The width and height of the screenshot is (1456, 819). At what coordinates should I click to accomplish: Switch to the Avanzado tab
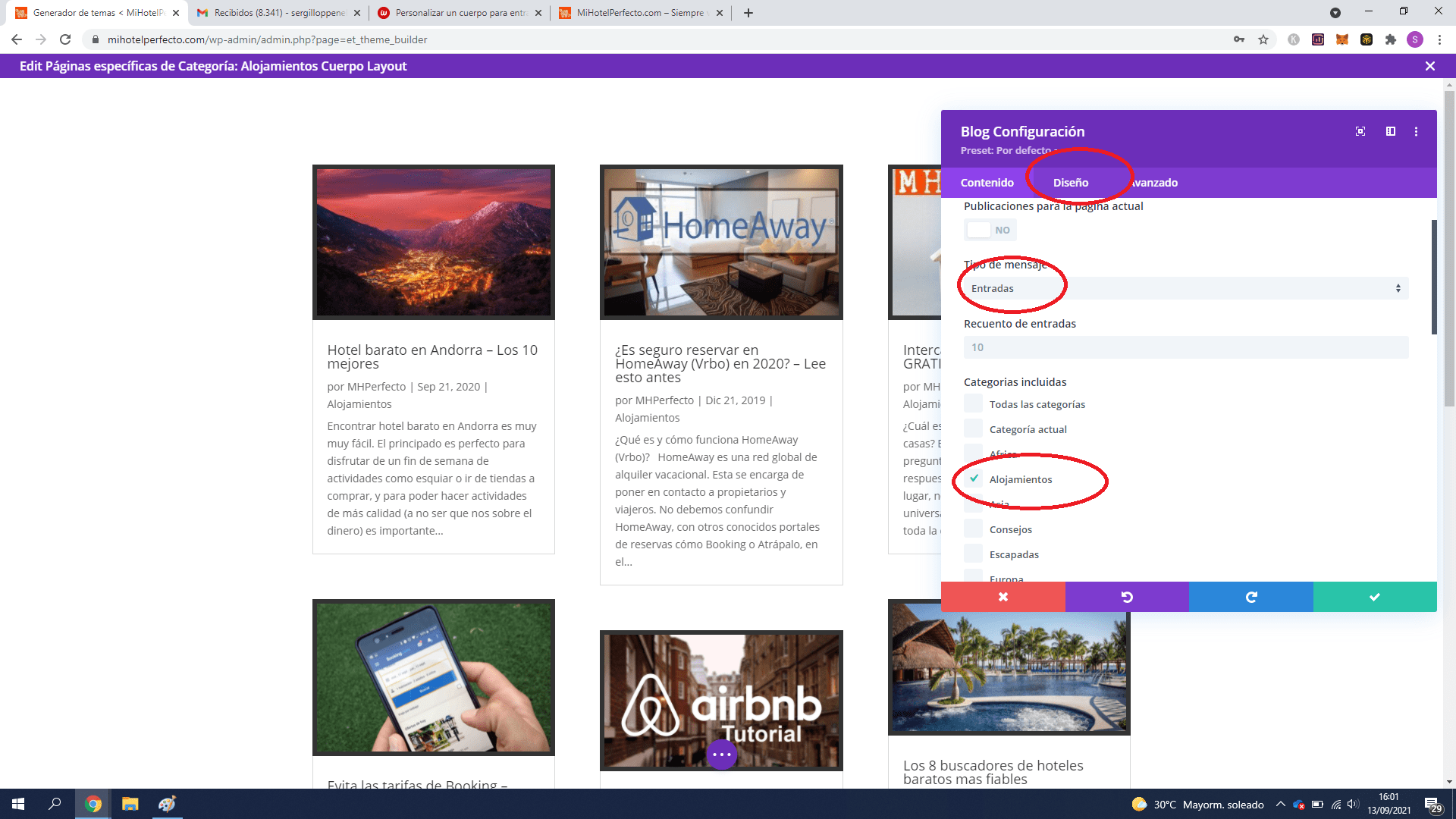pyautogui.click(x=1152, y=182)
